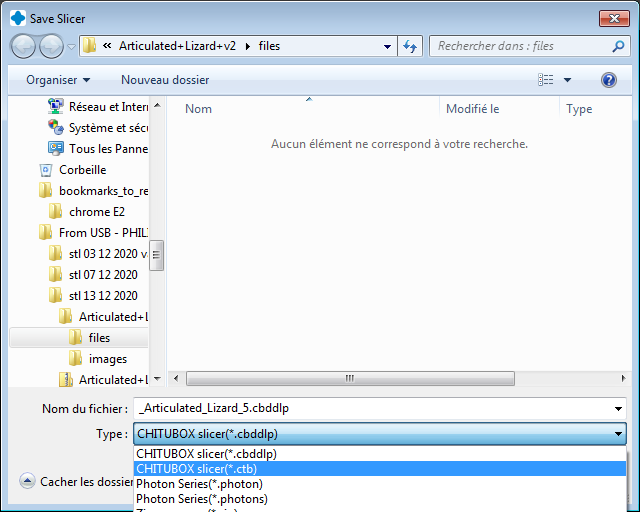Select the zipped Articulated+L archive item
Screen dimensions: 640x512
pos(103,380)
